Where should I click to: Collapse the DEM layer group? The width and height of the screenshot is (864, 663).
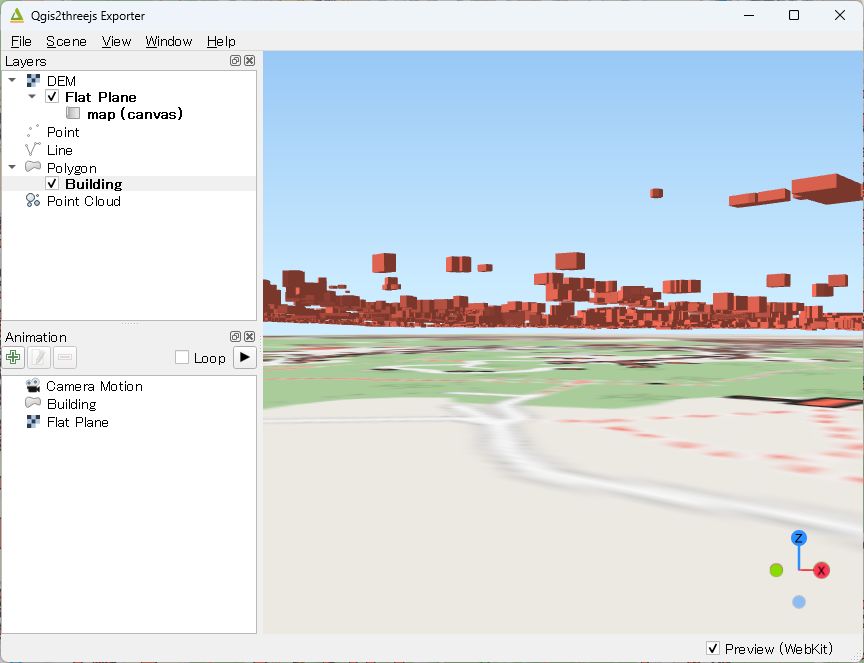[12, 80]
